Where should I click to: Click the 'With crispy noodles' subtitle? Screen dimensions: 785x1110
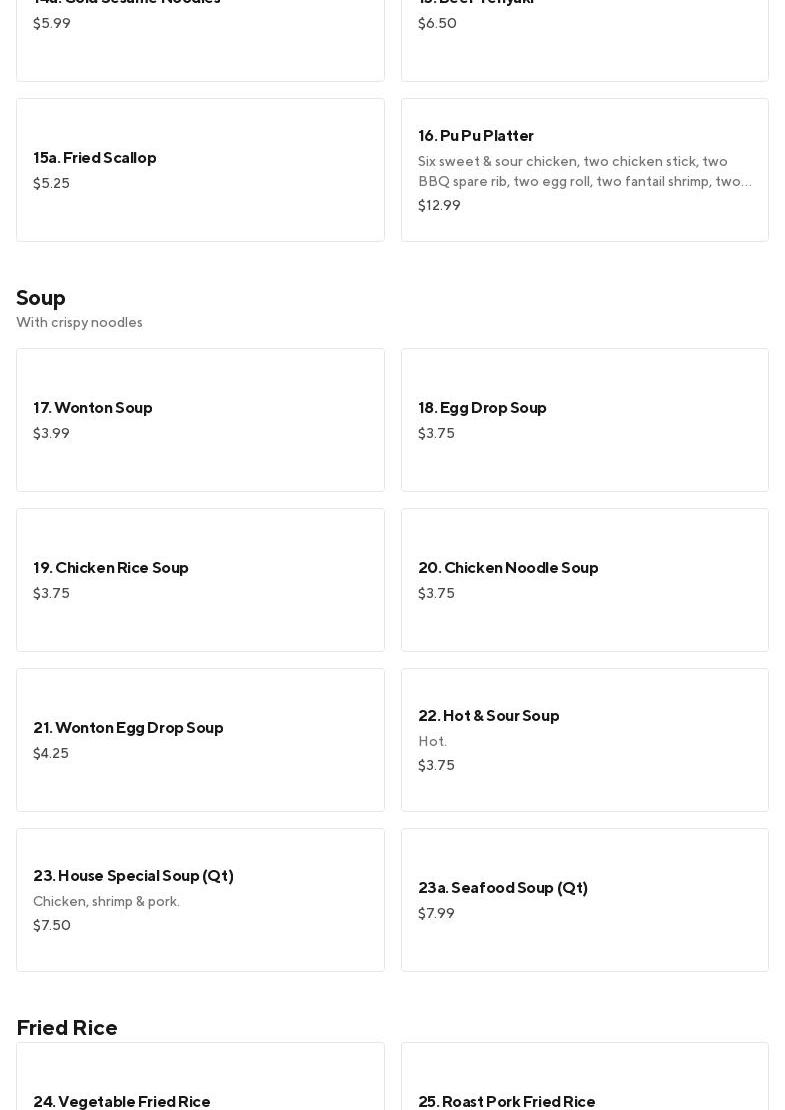pyautogui.click(x=79, y=322)
